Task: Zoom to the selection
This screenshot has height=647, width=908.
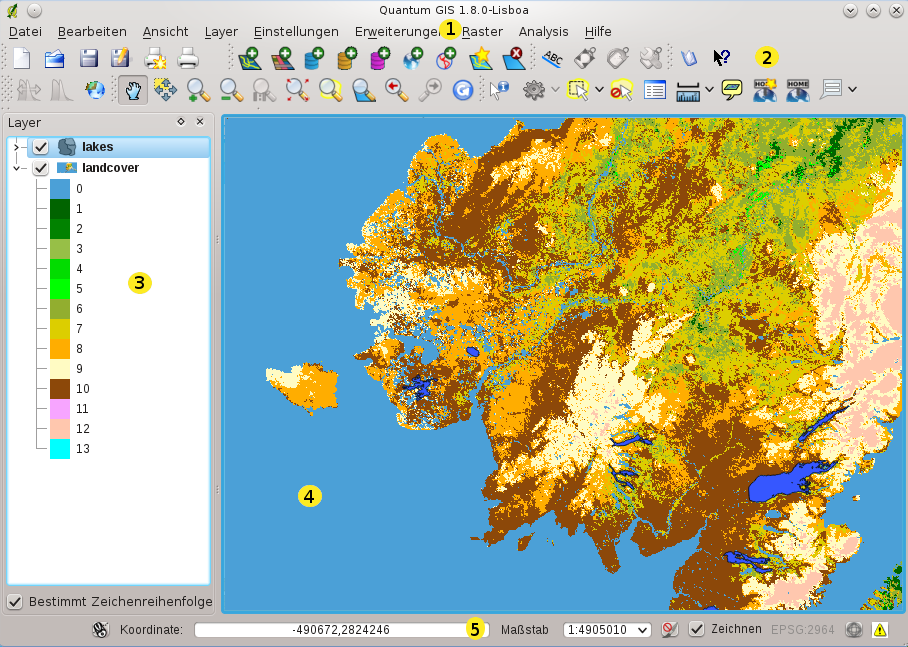Action: [x=330, y=90]
